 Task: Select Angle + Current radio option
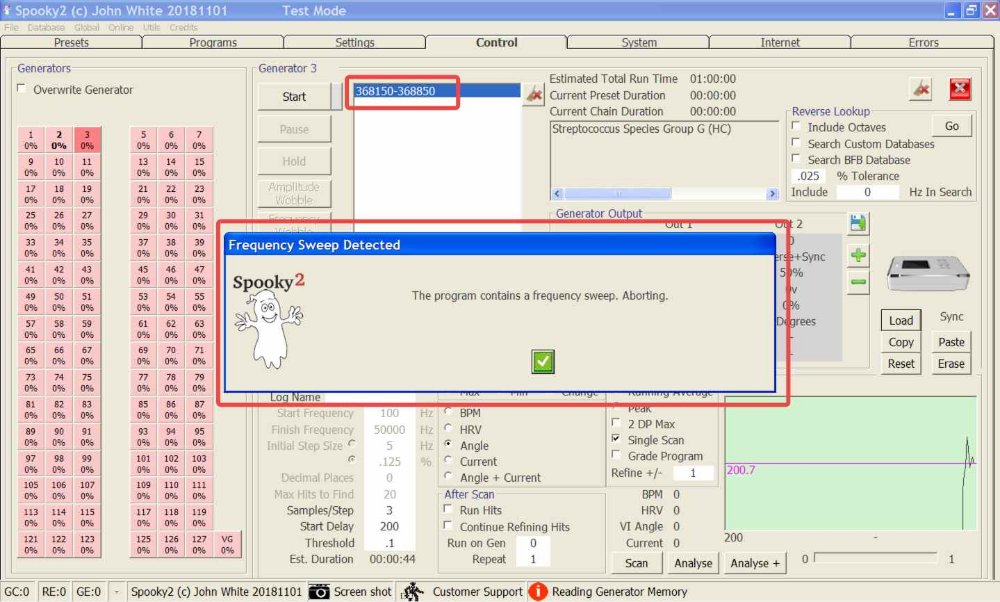pos(448,476)
